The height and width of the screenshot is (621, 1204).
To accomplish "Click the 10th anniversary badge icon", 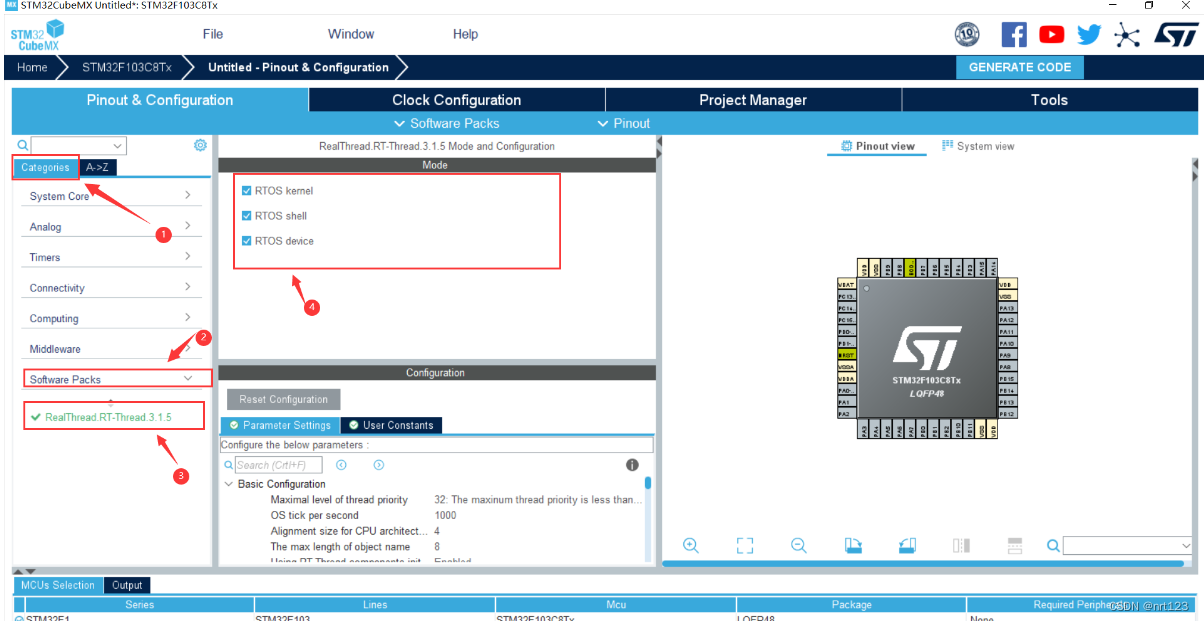I will pyautogui.click(x=967, y=34).
